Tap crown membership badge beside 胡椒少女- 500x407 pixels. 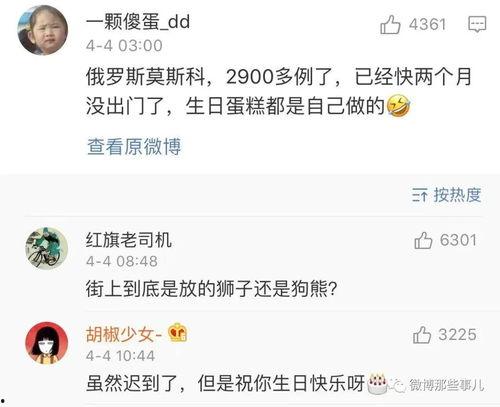click(178, 333)
